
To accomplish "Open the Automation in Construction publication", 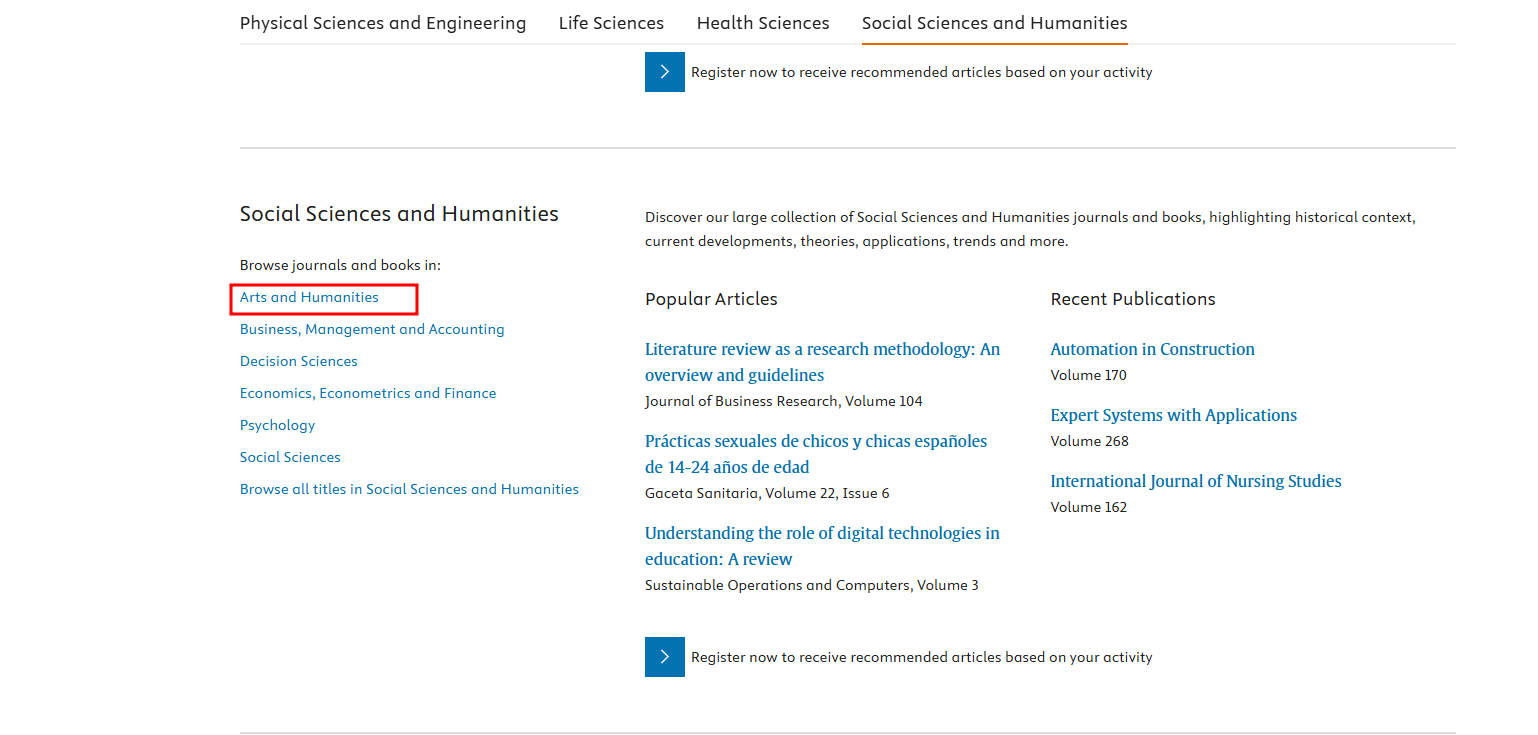I will pyautogui.click(x=1152, y=349).
